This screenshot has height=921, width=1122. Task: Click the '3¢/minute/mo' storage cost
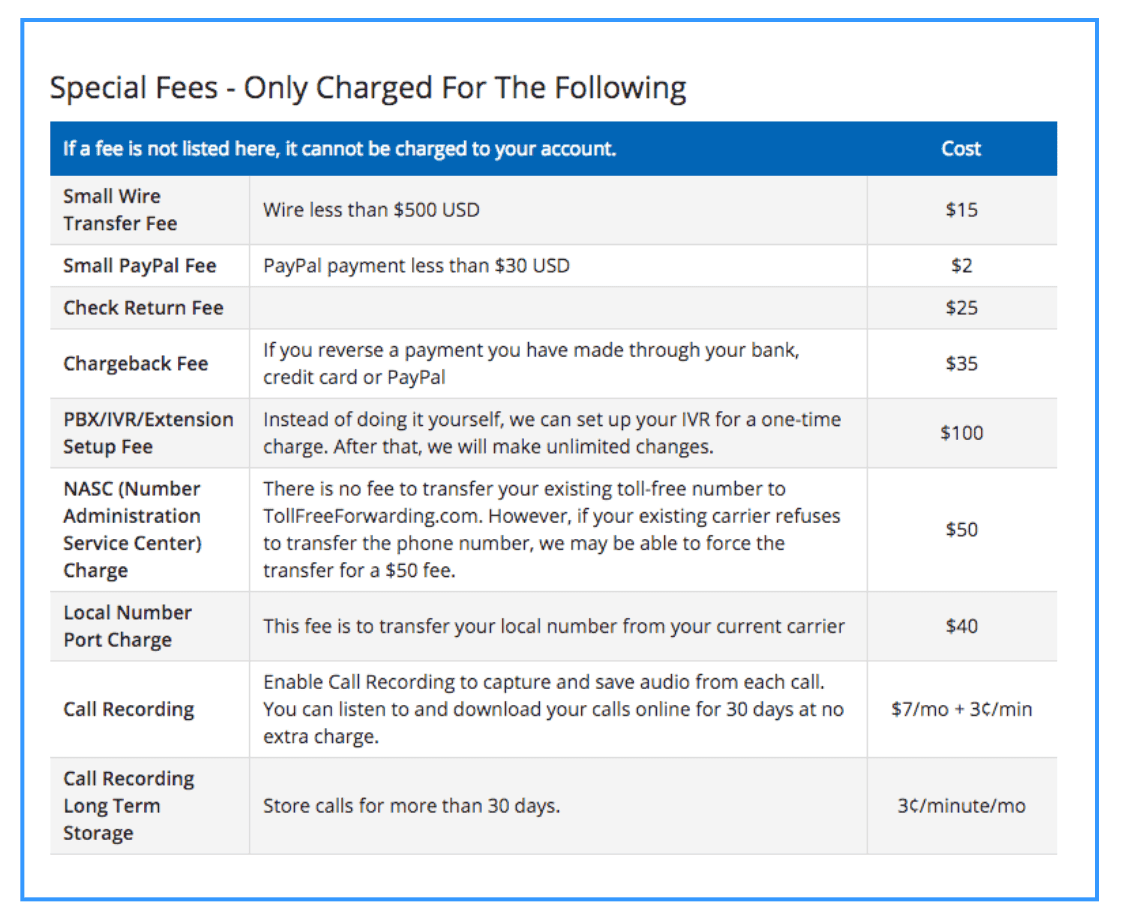point(961,806)
